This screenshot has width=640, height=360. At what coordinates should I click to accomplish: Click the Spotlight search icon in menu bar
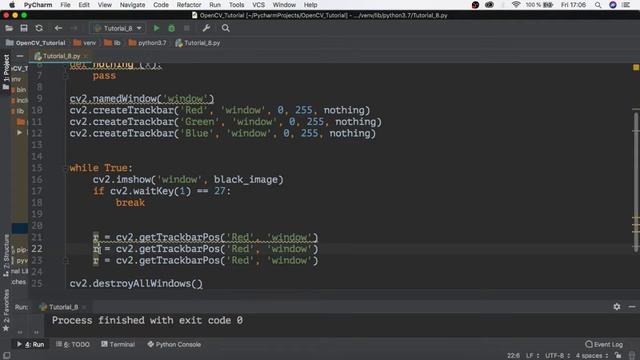tap(598, 5)
